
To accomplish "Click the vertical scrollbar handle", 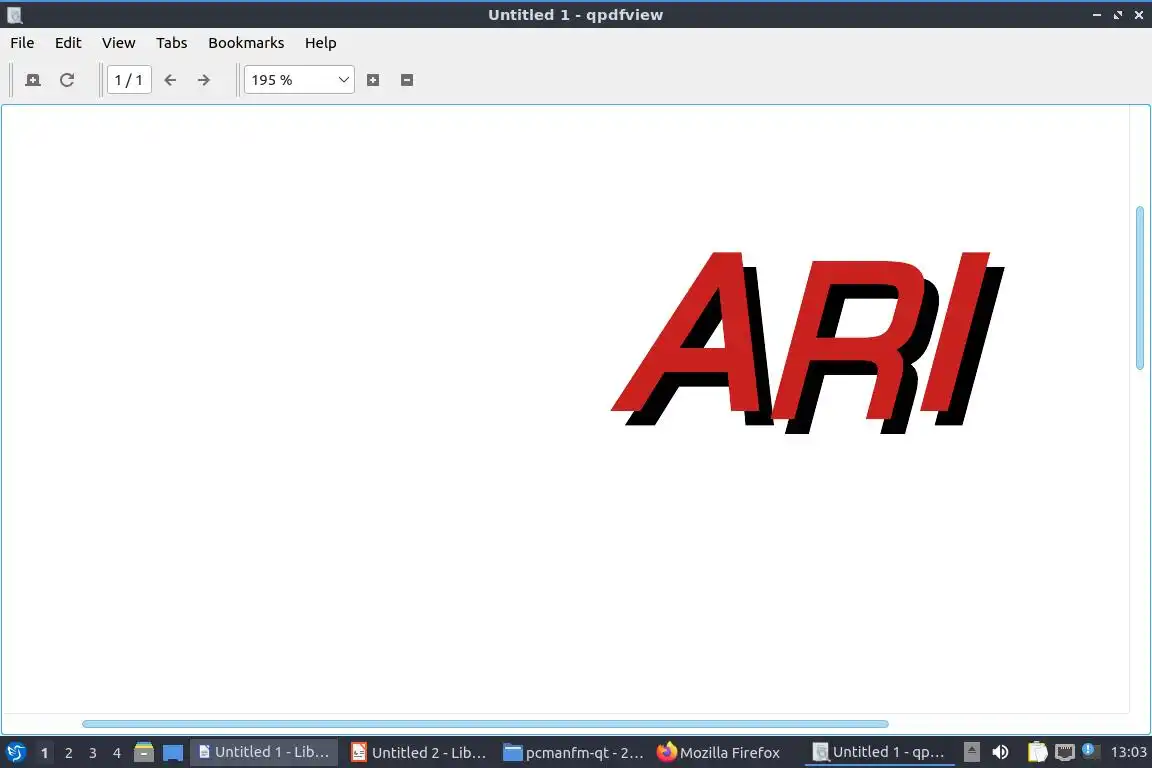I will click(x=1140, y=288).
